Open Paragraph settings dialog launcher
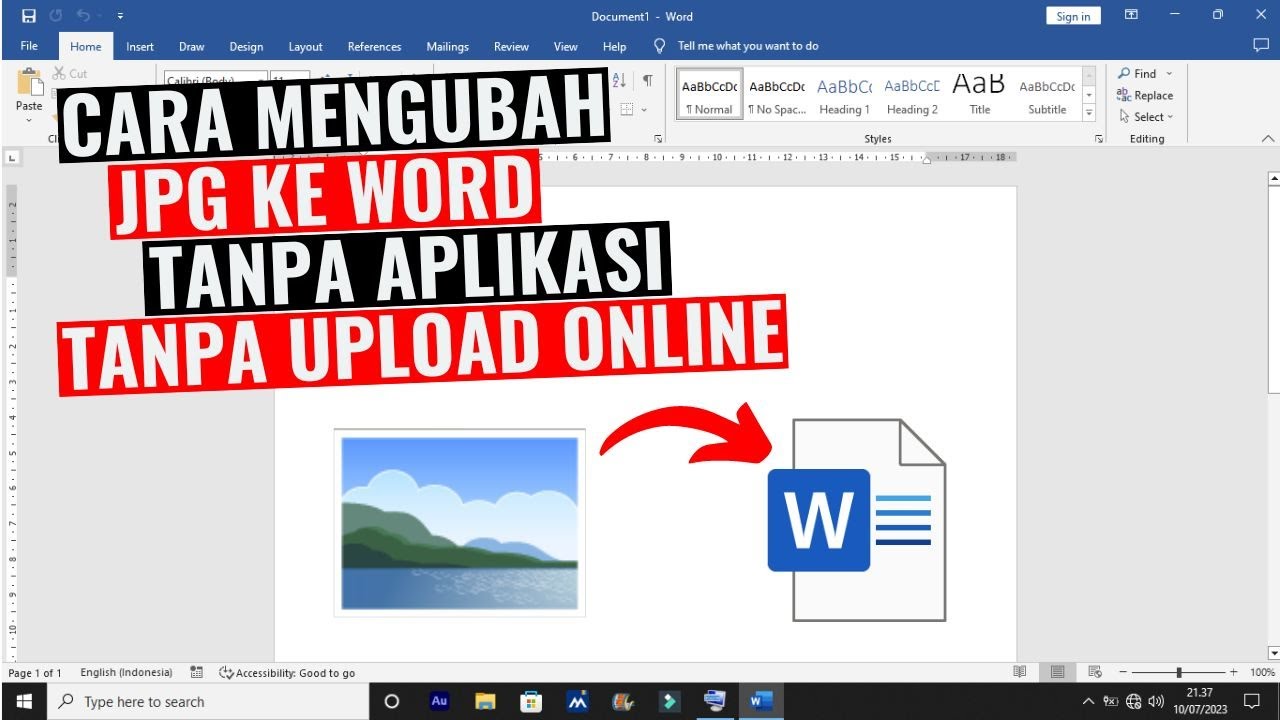 [657, 138]
